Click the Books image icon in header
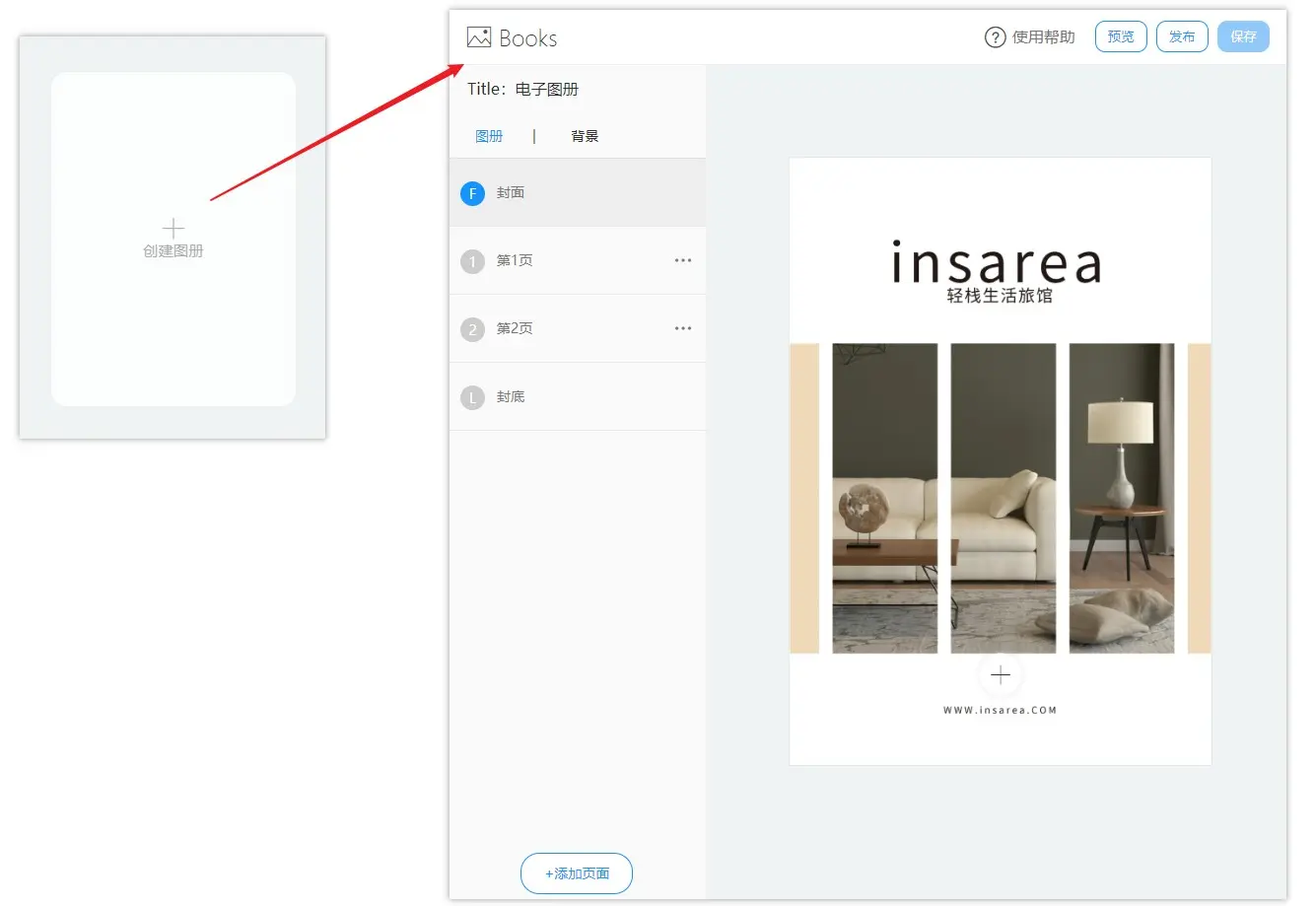Viewport: 1316px width, 906px height. tap(479, 37)
